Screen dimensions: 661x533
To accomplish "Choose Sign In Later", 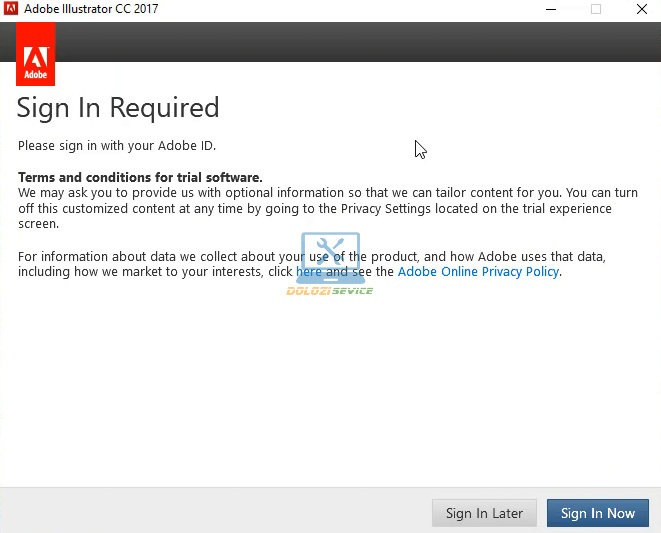I will click(484, 513).
